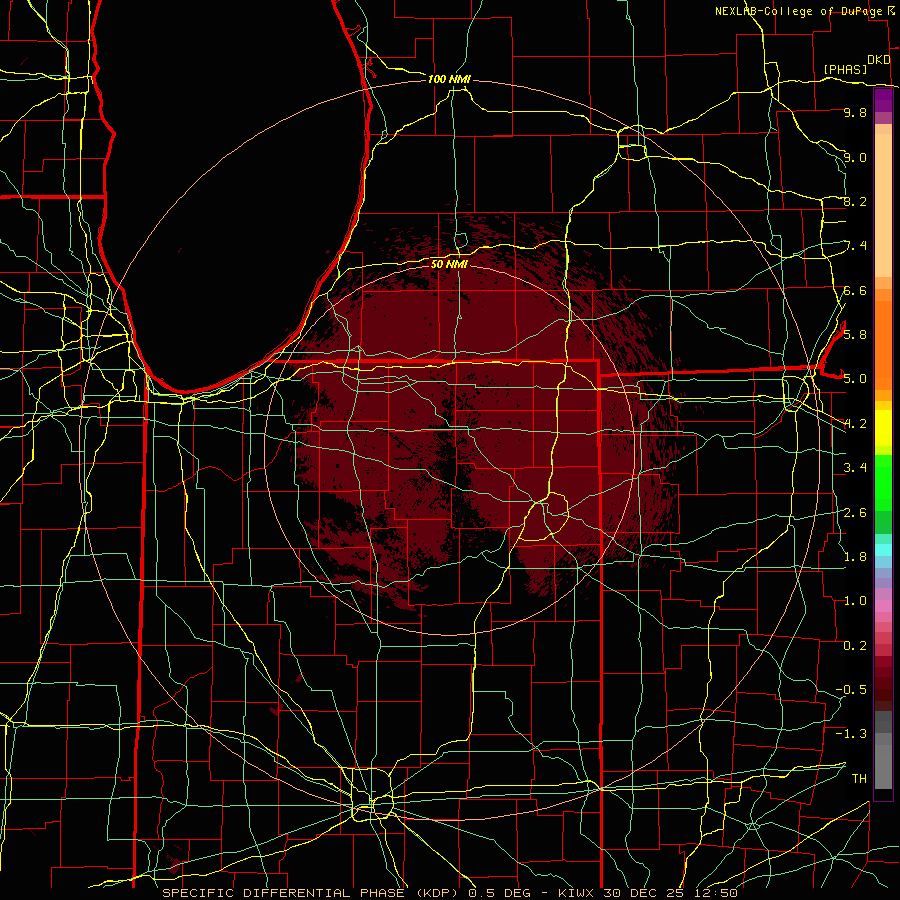900x900 pixels.
Task: Click the 6.6 value on the color scale
Action: pos(855,290)
